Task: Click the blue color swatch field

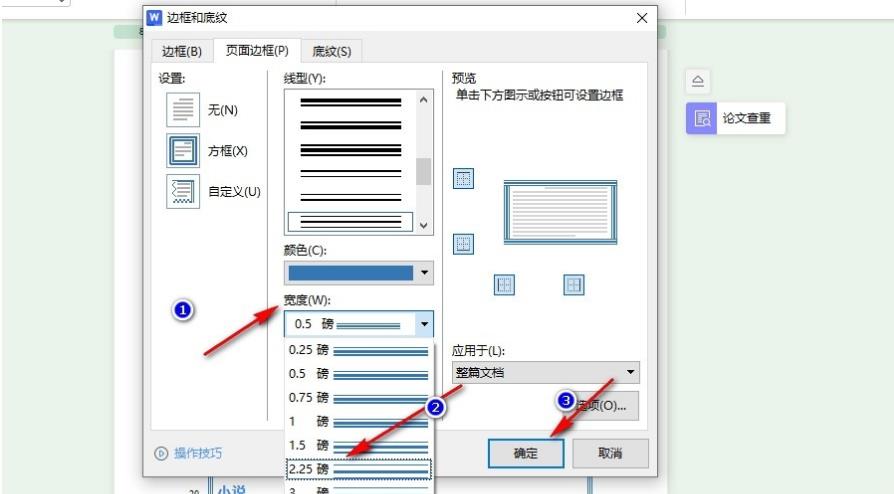Action: [351, 273]
